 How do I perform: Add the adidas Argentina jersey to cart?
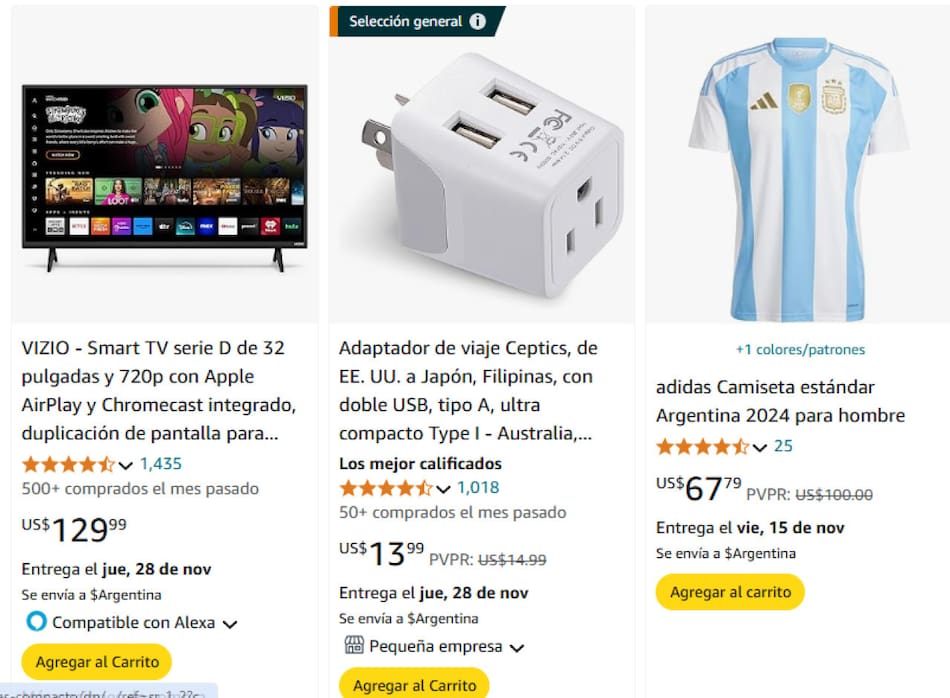click(730, 592)
